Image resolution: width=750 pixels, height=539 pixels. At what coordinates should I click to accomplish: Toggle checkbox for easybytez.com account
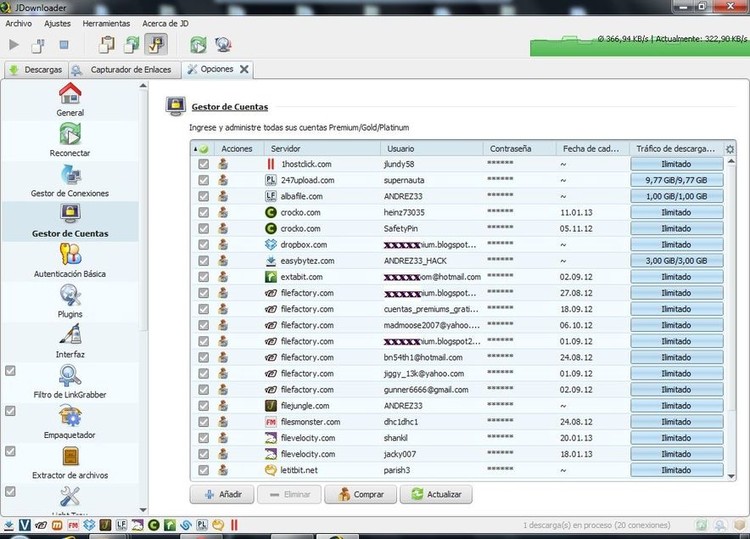204,261
